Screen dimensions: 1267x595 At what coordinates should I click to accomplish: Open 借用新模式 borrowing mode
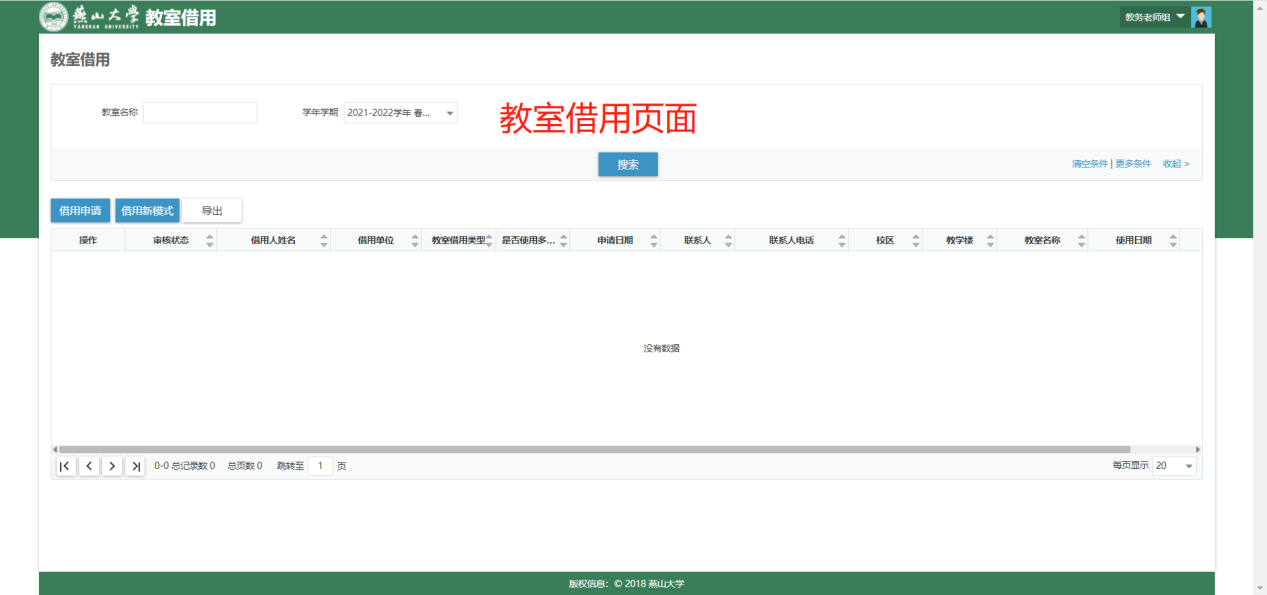coord(147,211)
